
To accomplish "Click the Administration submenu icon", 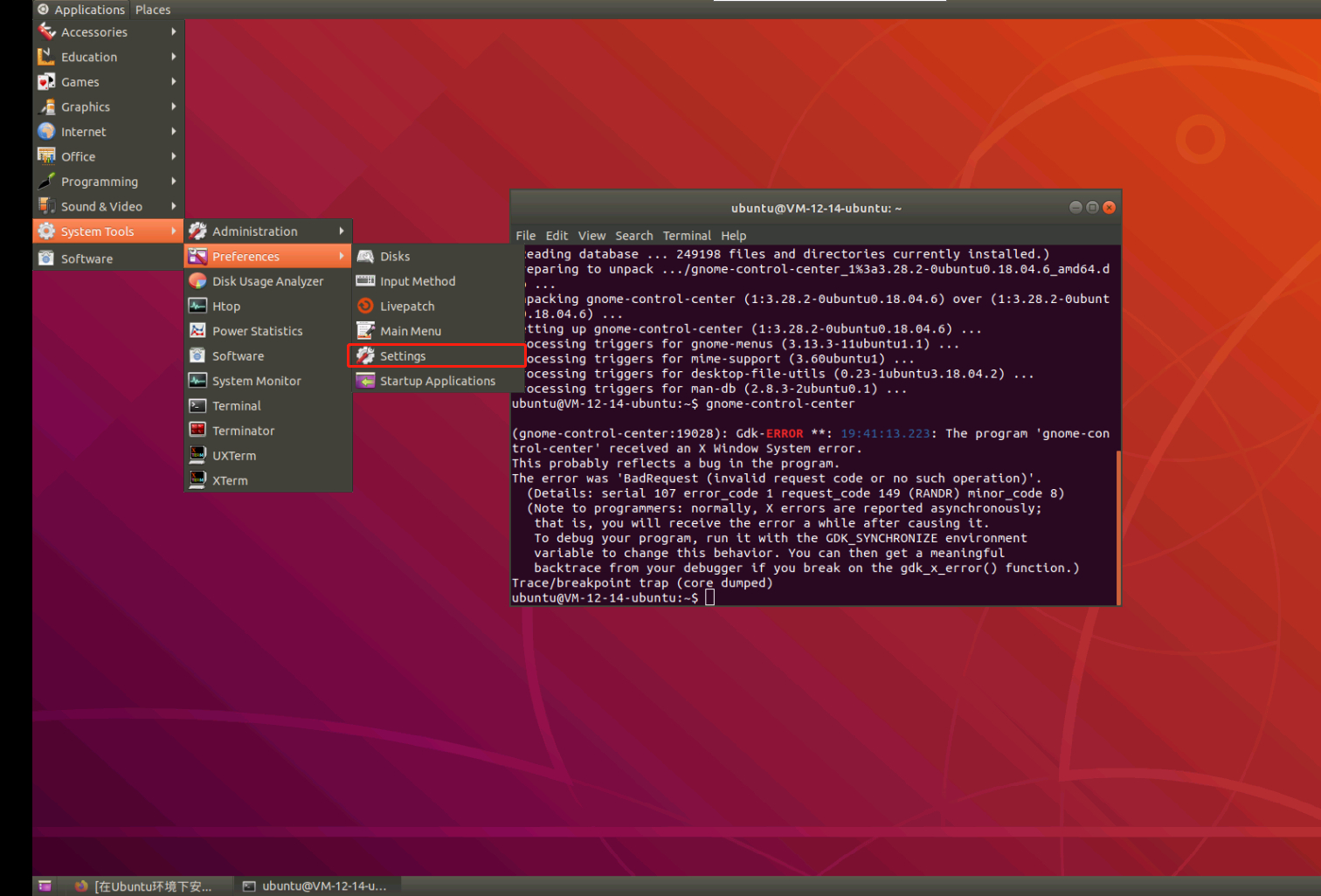I will coord(197,231).
